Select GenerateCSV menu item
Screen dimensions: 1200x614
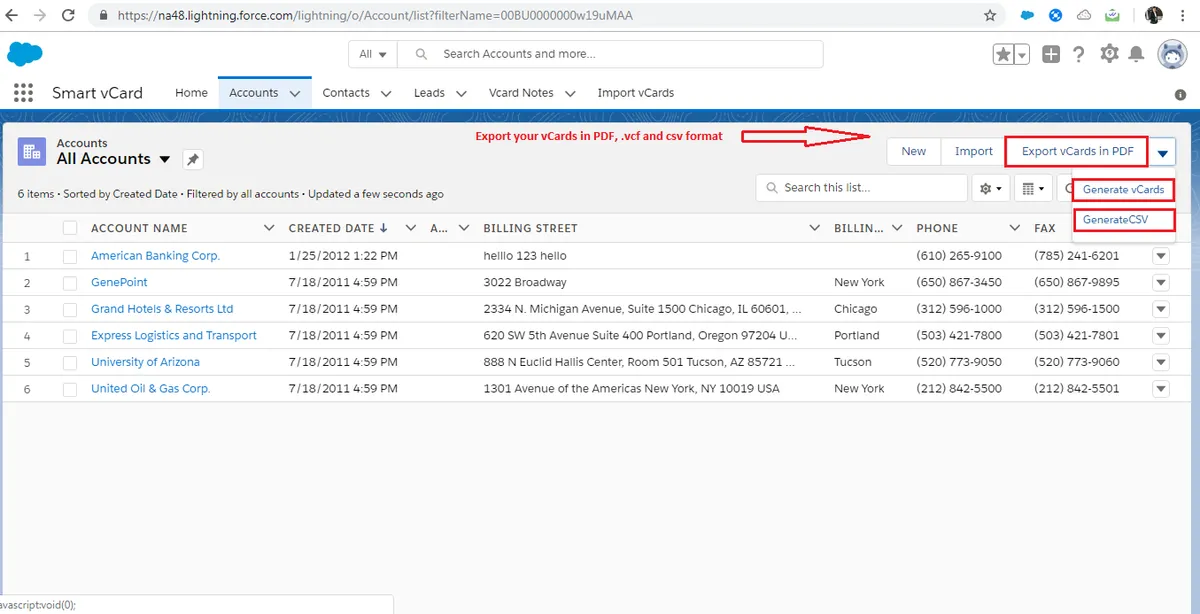click(x=1123, y=219)
